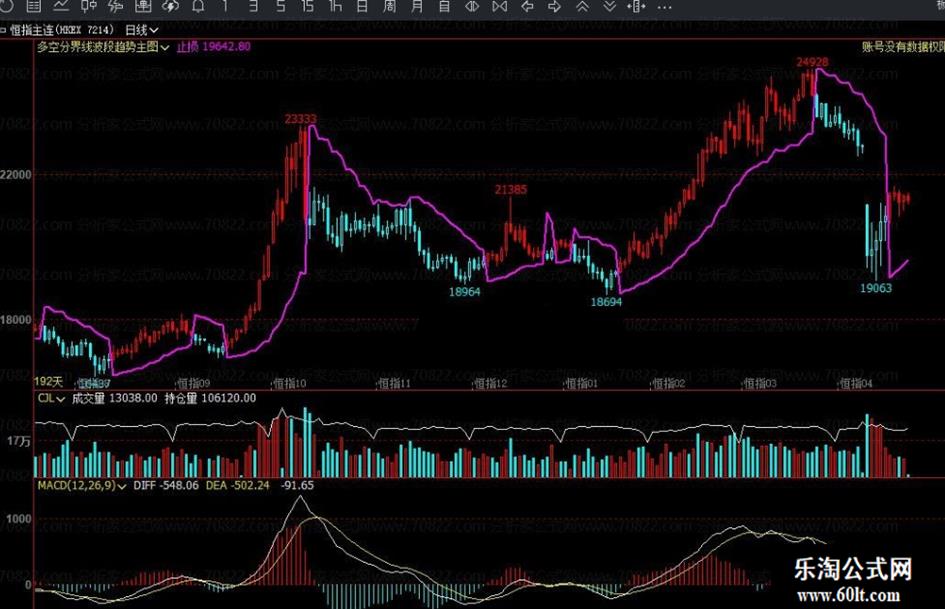Click the 恒指01 timeline label
This screenshot has width=945, height=609.
click(x=582, y=383)
